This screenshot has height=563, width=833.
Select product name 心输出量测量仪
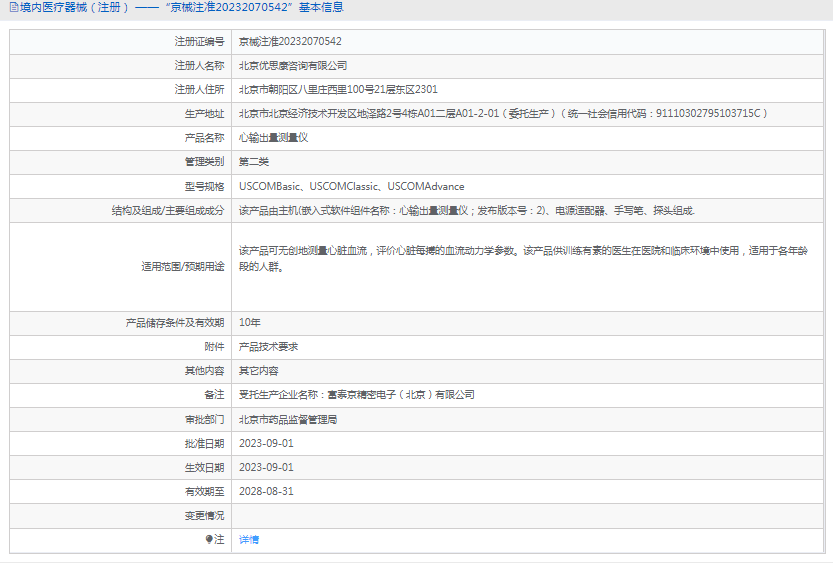[273, 138]
